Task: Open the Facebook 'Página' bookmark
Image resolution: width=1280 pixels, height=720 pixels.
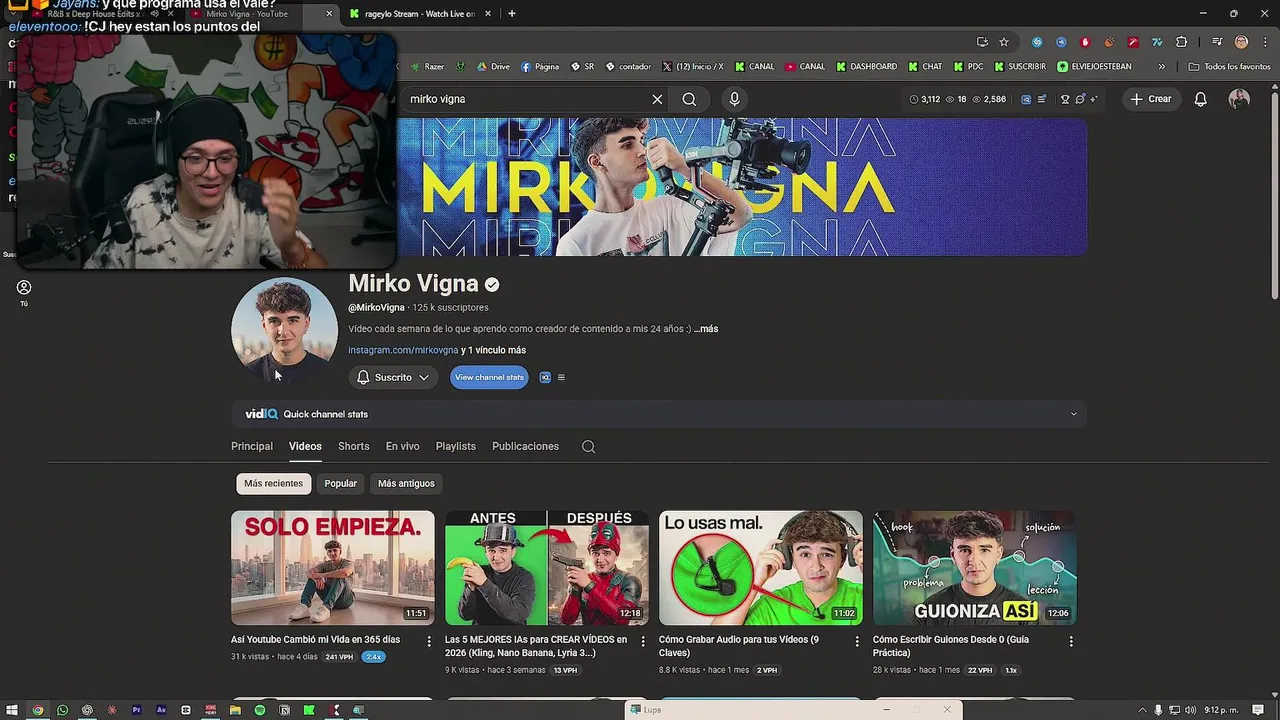Action: [540, 67]
